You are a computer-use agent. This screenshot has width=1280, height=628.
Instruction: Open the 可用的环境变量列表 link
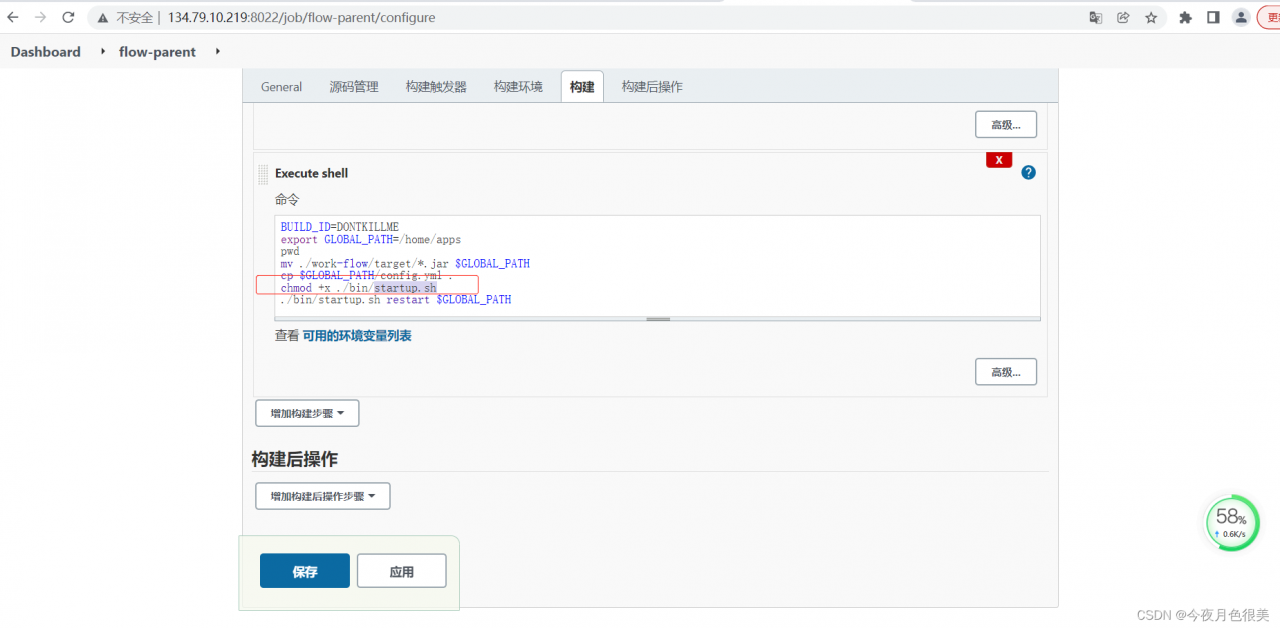pyautogui.click(x=357, y=336)
